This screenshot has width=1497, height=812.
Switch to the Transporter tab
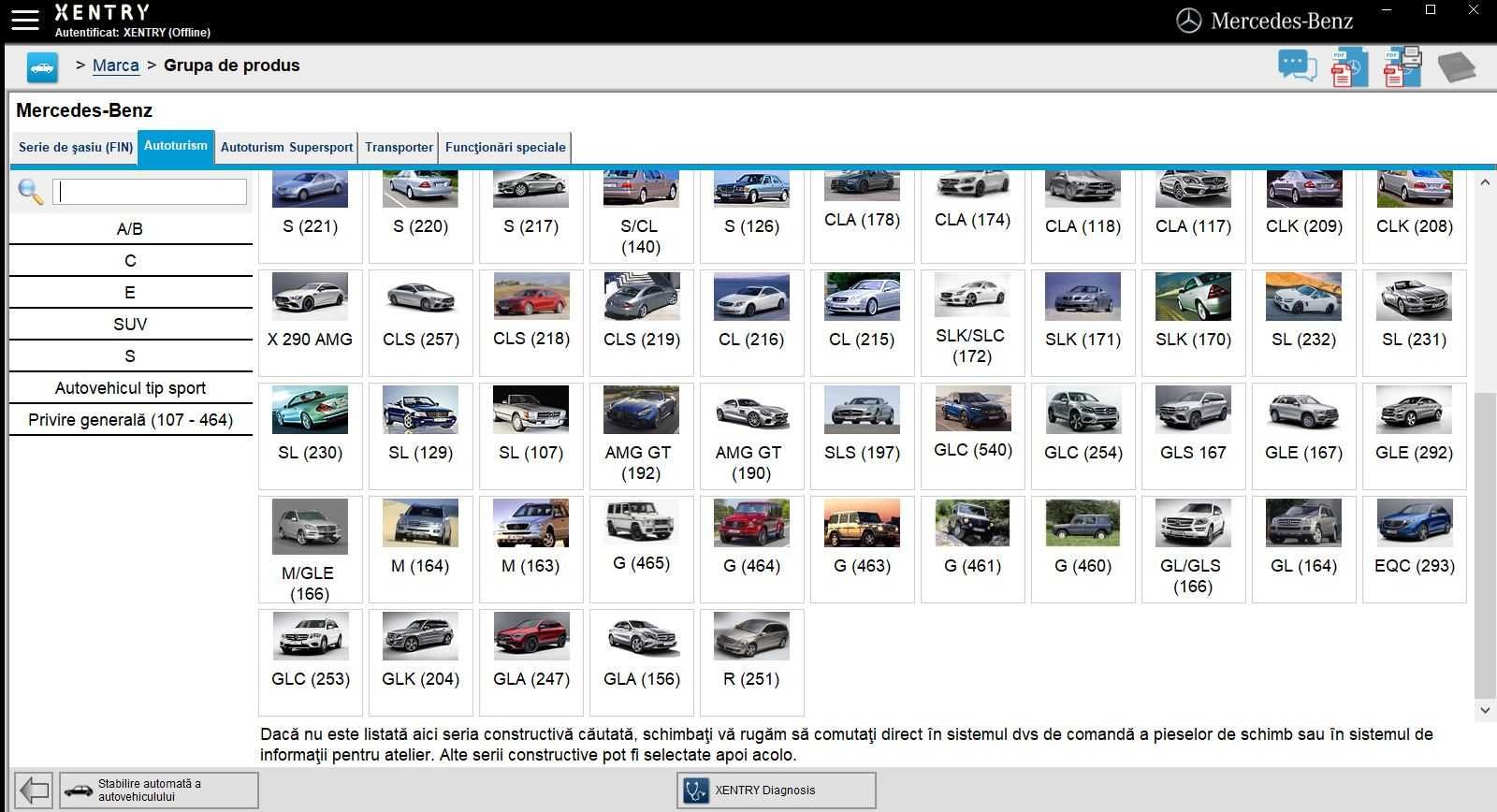tap(399, 148)
